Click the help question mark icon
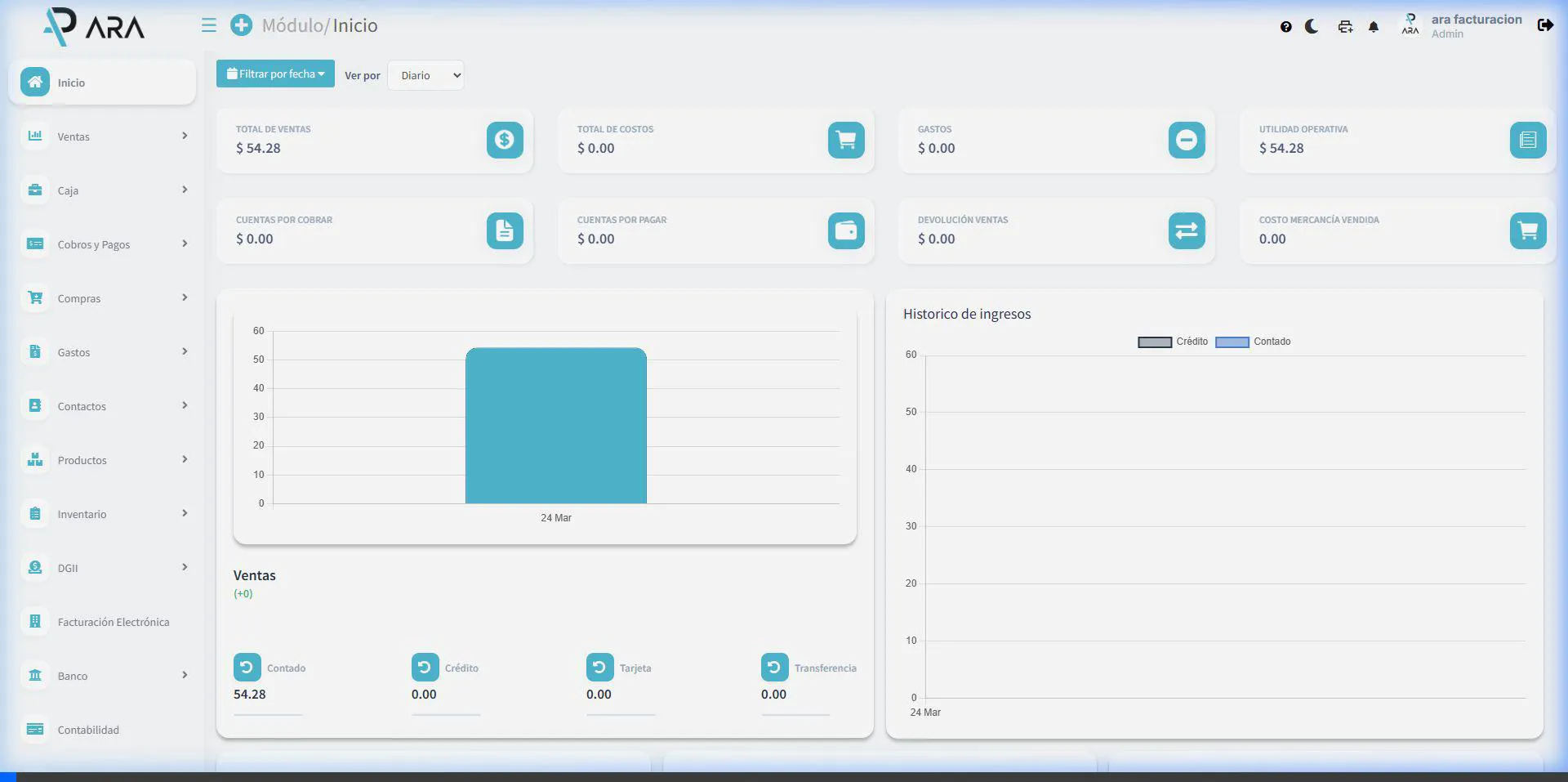This screenshot has height=782, width=1568. point(1286,27)
